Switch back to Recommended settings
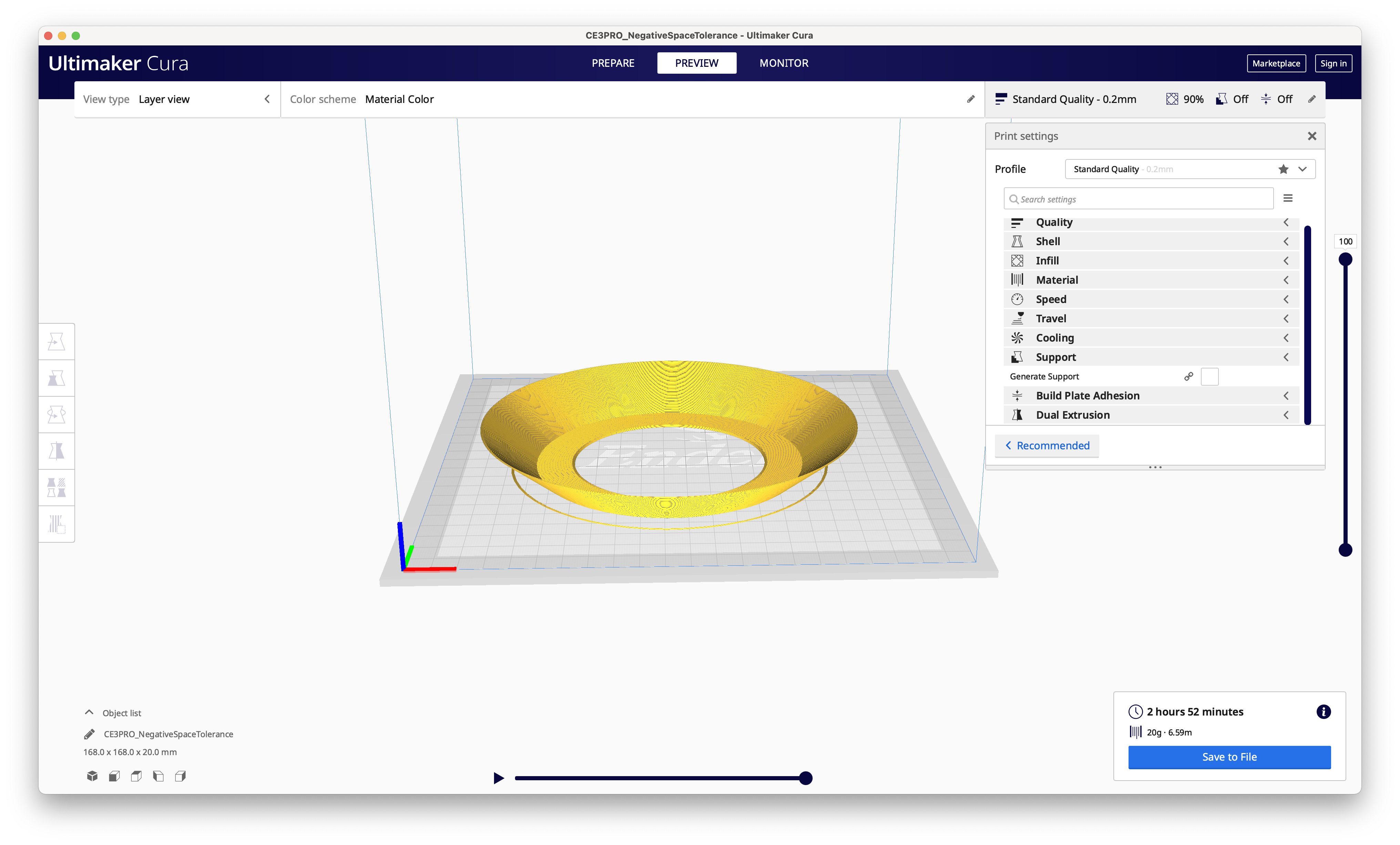The width and height of the screenshot is (1400, 845). [x=1047, y=446]
